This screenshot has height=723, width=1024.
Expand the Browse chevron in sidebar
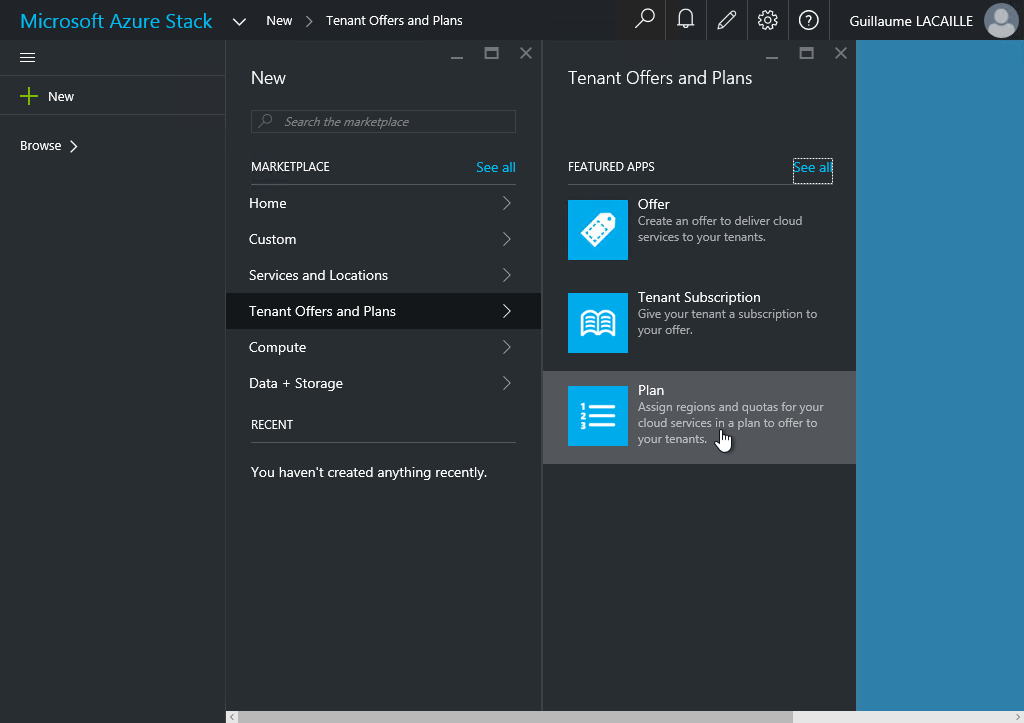tap(74, 146)
